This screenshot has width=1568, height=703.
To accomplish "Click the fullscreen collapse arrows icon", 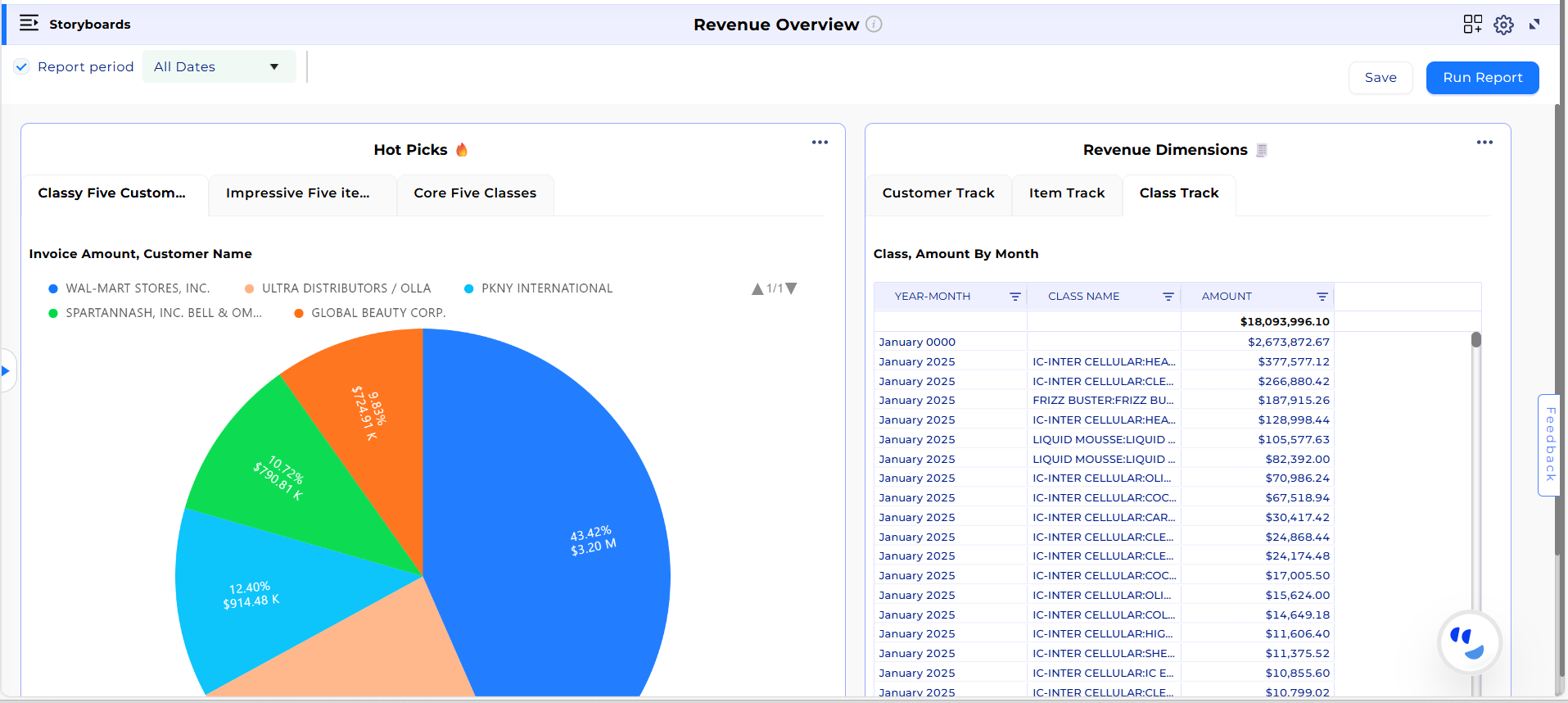I will coord(1534,25).
